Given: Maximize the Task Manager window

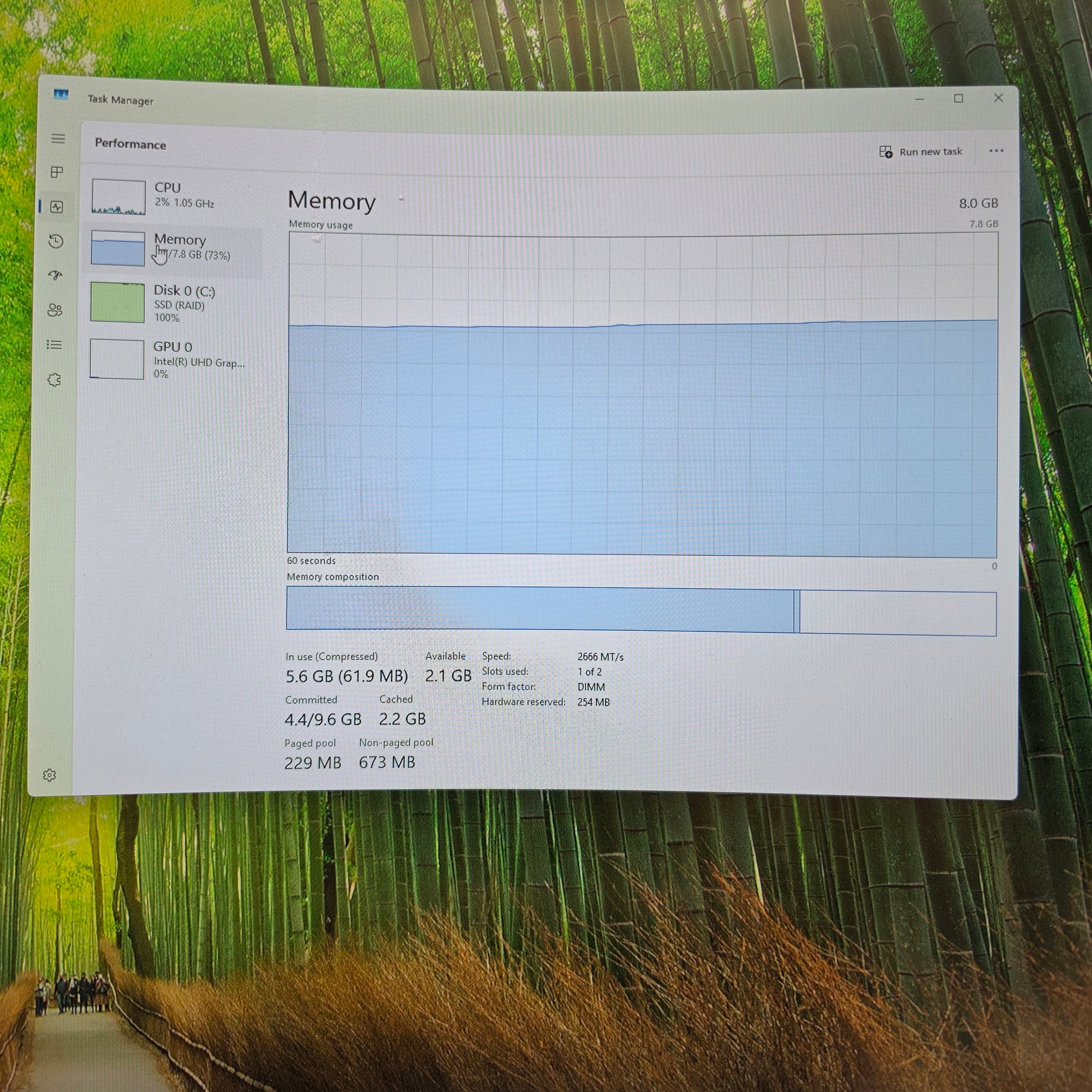Looking at the screenshot, I should tap(958, 98).
